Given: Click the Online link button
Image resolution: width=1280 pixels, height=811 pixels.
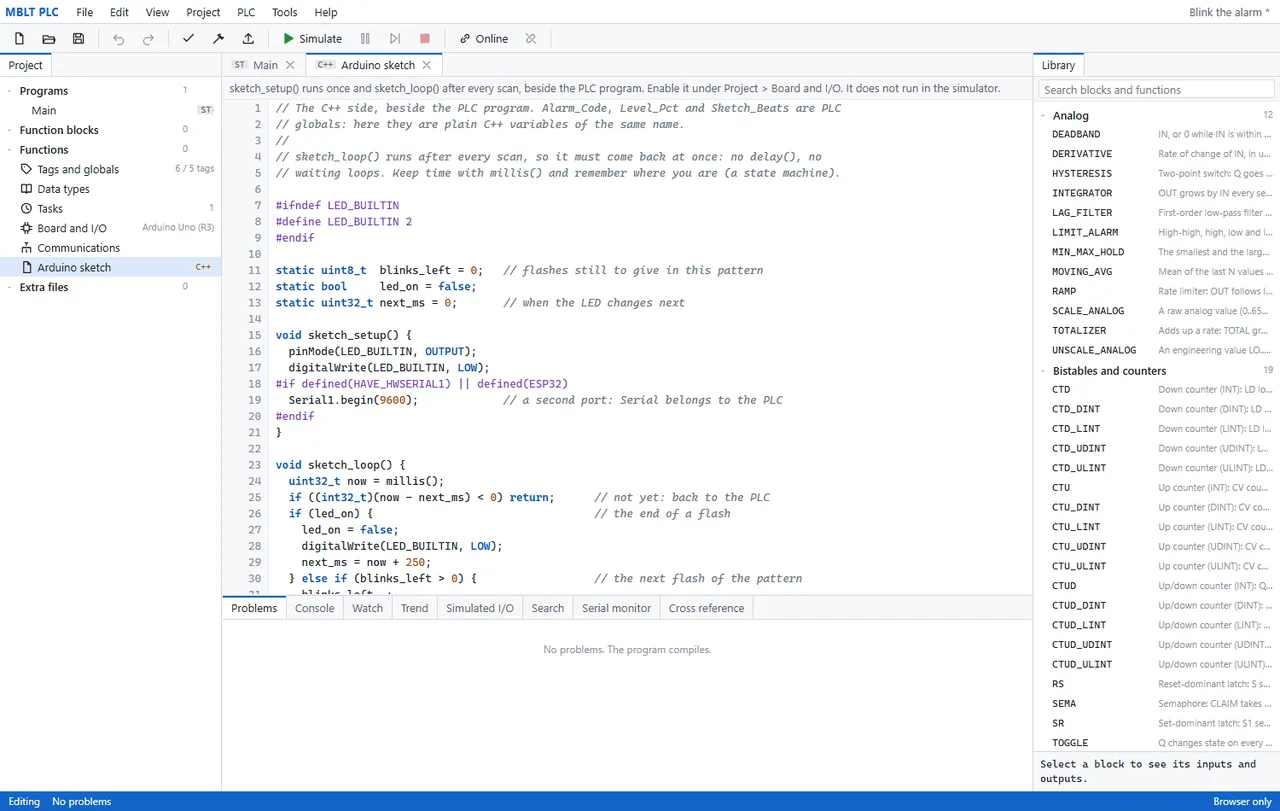Looking at the screenshot, I should [484, 39].
